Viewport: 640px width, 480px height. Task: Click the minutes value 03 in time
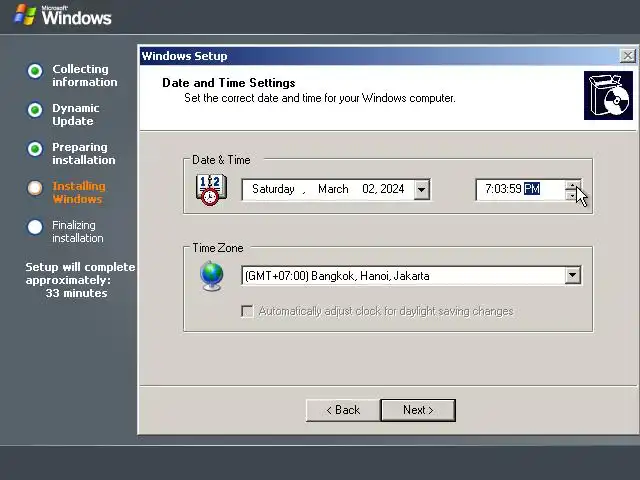click(500, 189)
